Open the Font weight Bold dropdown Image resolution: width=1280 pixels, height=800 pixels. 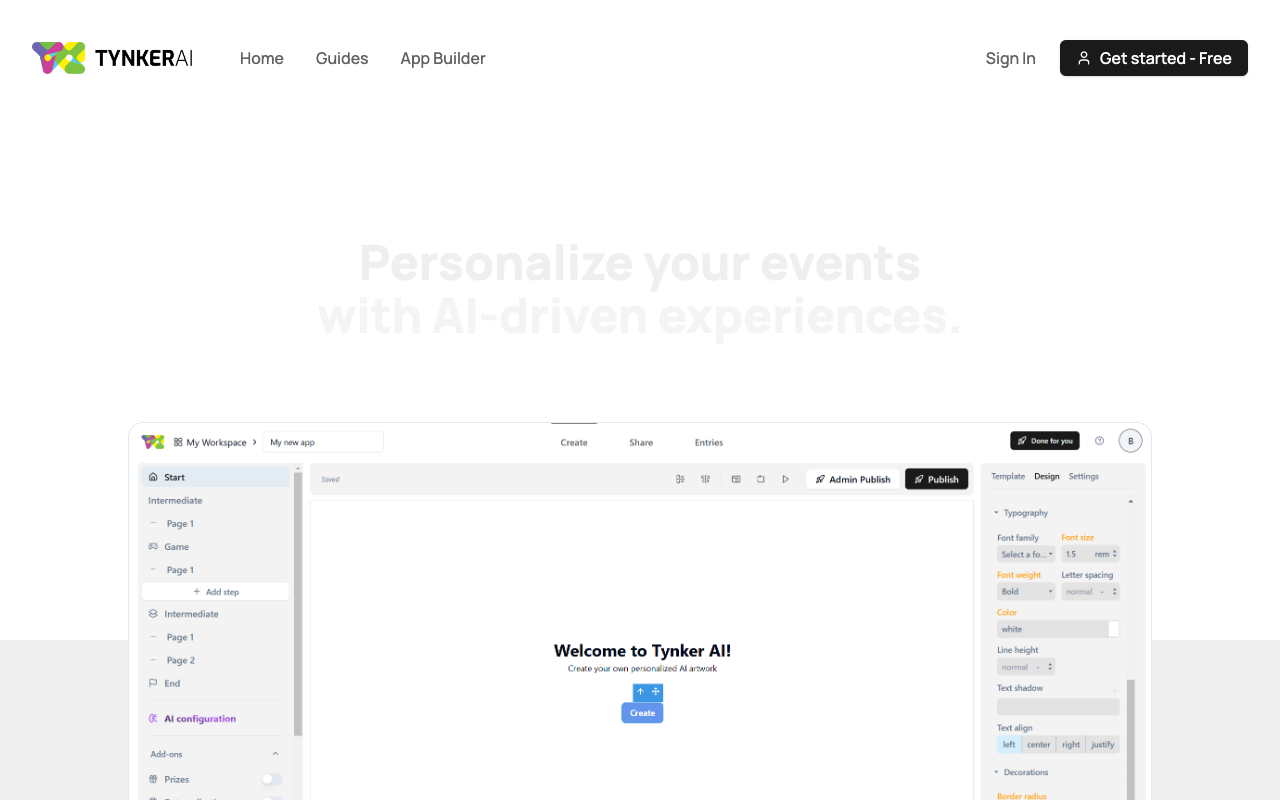tap(1026, 592)
